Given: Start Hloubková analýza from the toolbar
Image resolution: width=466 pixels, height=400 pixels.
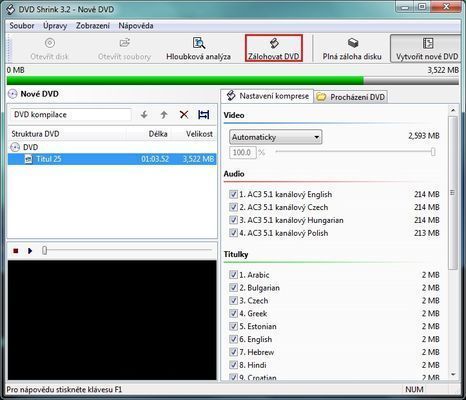Looking at the screenshot, I should point(198,48).
